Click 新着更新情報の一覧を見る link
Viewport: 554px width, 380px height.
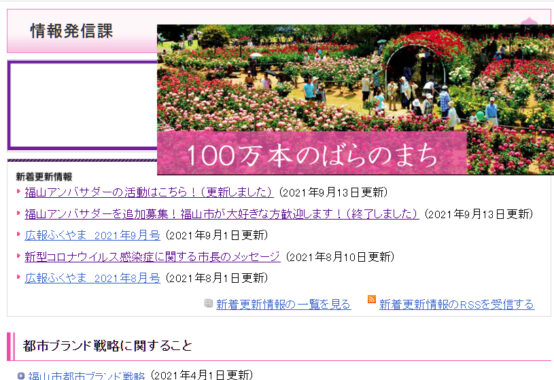coord(283,304)
